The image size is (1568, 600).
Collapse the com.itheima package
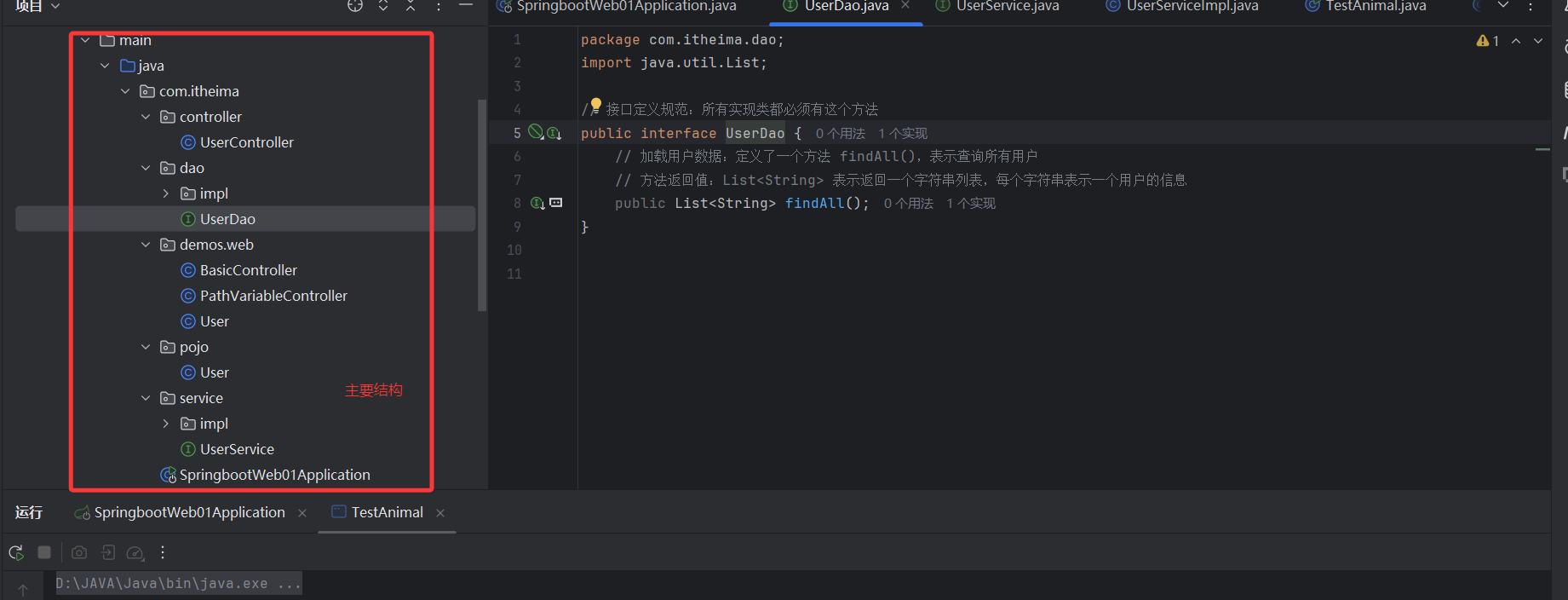pyautogui.click(x=125, y=91)
